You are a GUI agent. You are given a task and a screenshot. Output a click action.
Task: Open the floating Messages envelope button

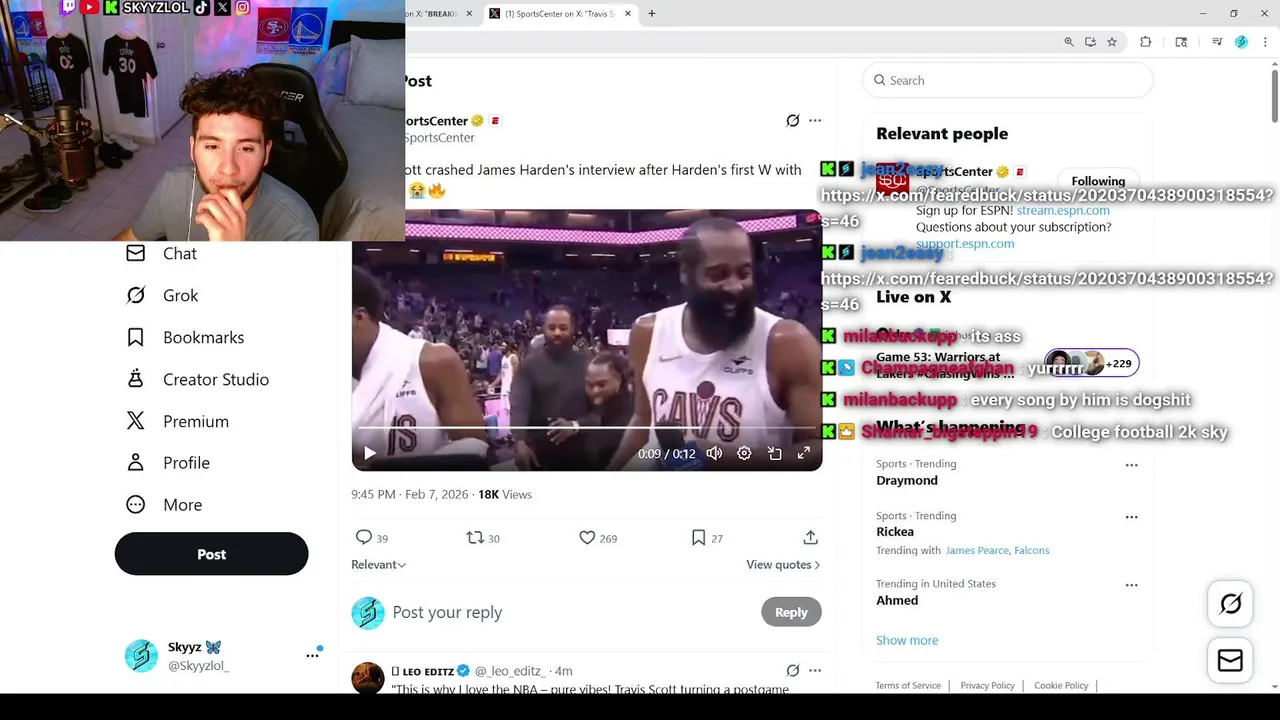click(1230, 661)
